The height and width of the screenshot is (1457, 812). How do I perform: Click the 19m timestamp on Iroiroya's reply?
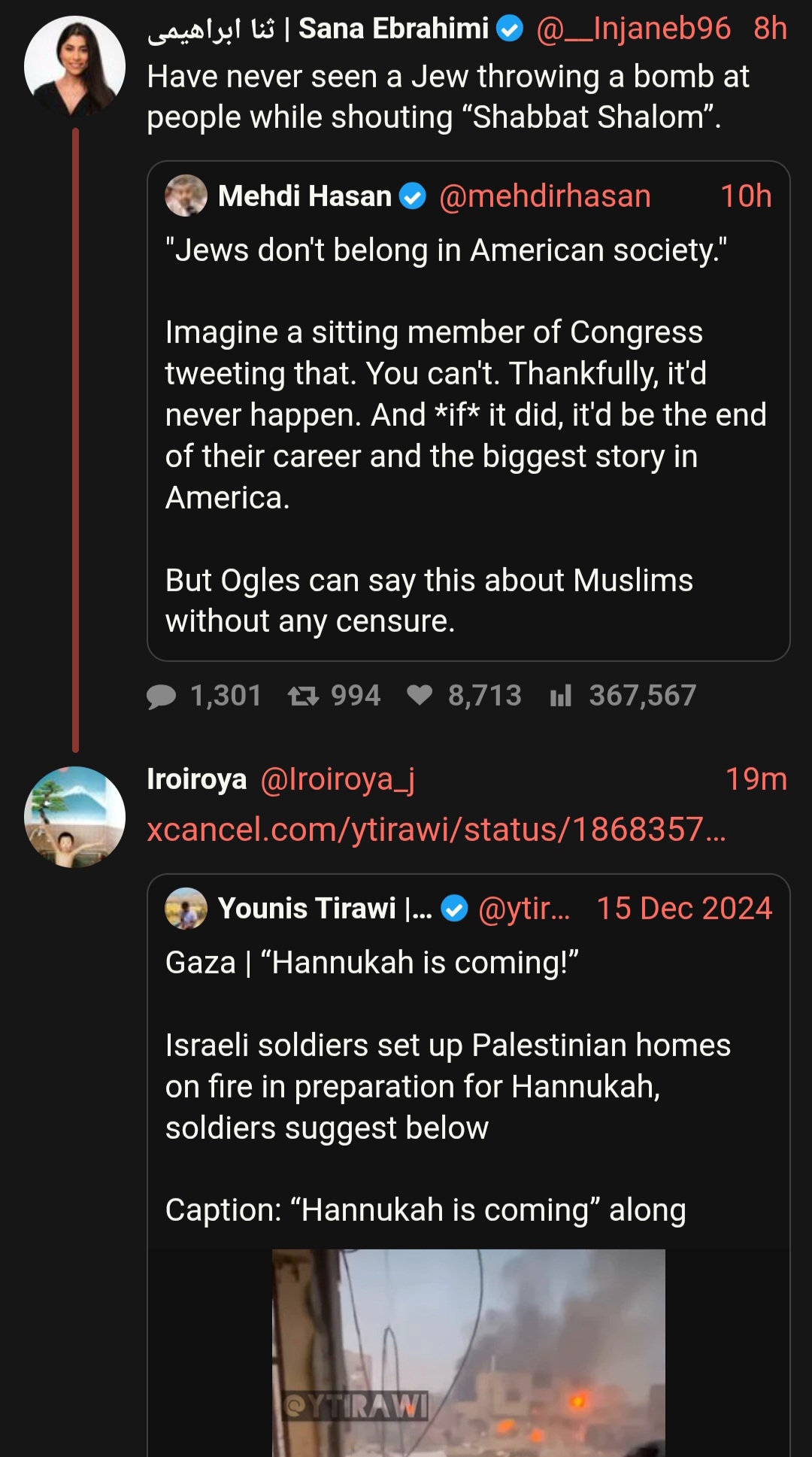tap(756, 779)
